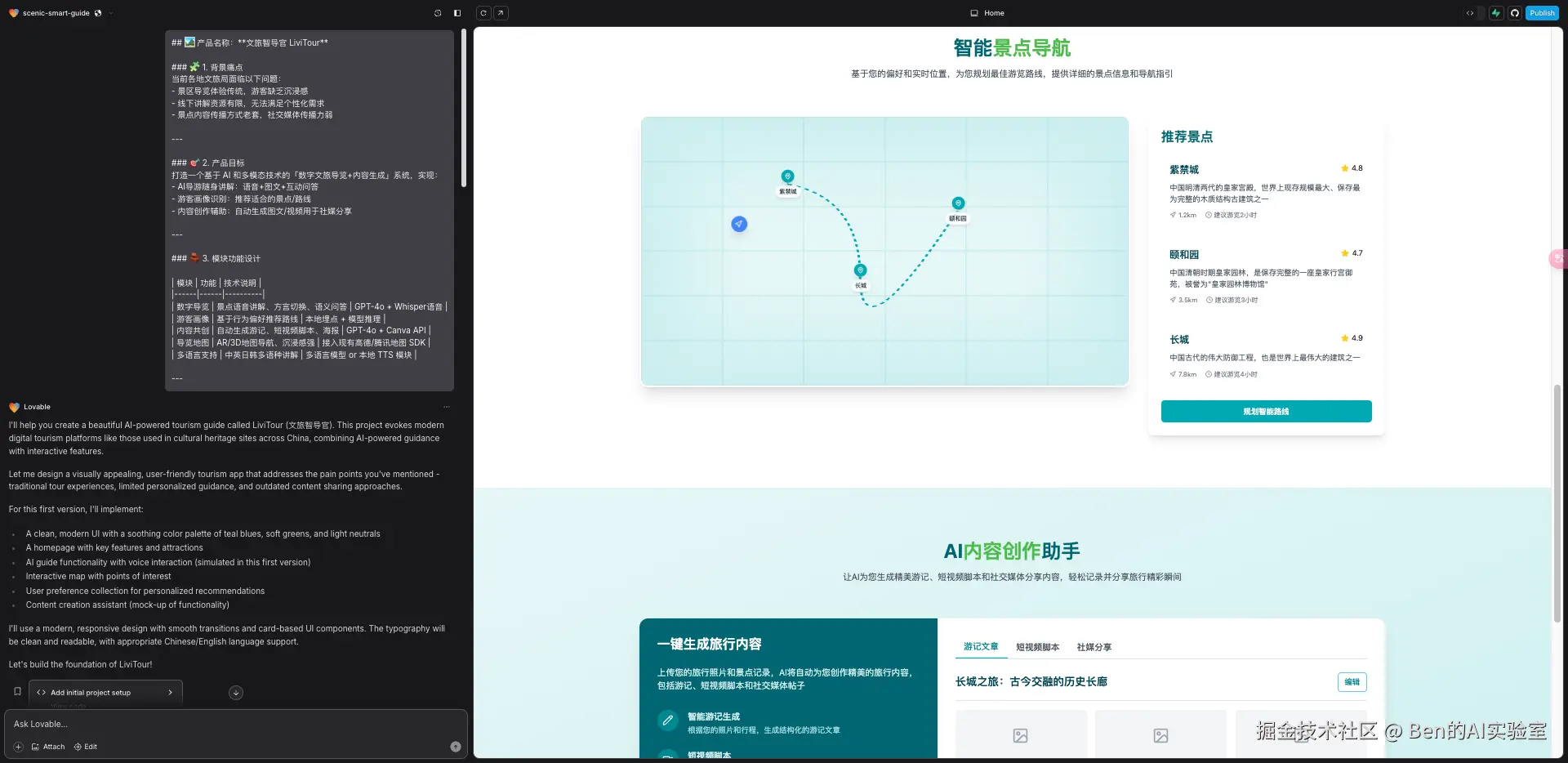Click the pink floating widget at the right edge
1568x763 pixels.
point(1558,259)
